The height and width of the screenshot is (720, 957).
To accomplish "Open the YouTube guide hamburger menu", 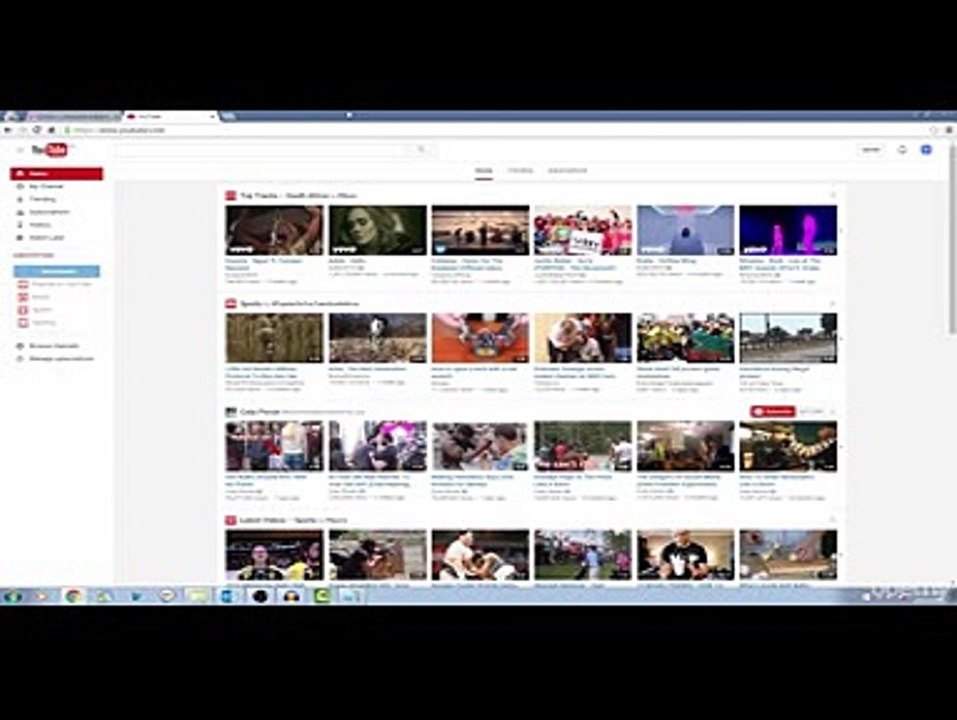I will 20,149.
